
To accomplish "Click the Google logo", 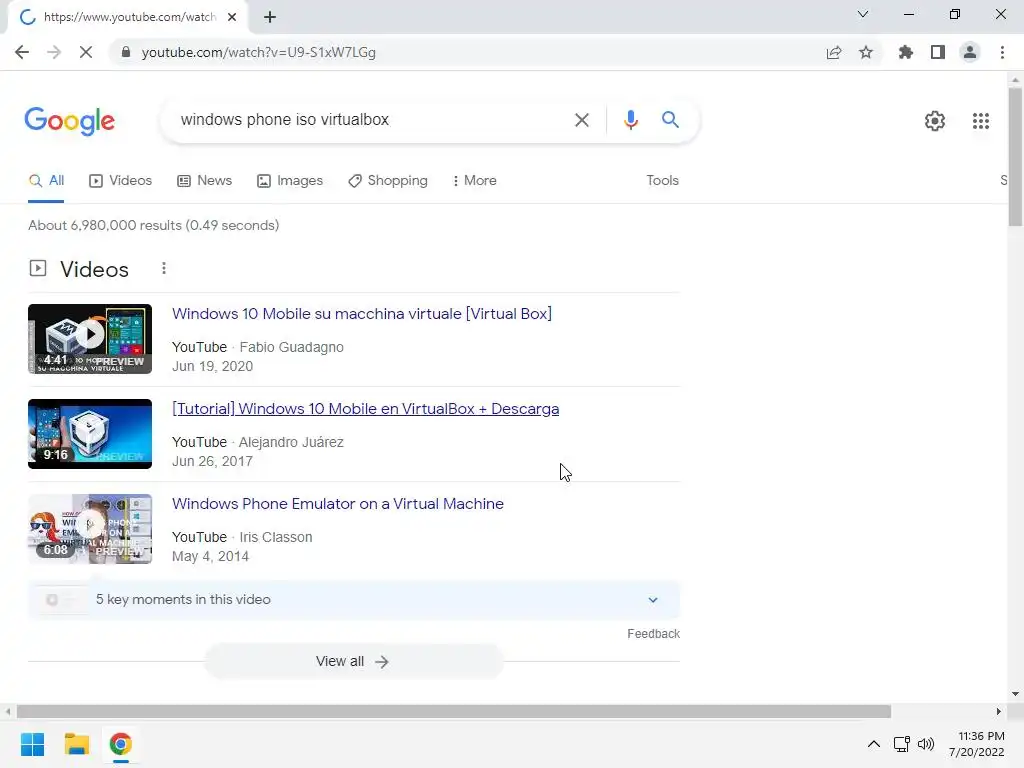I will (x=70, y=121).
